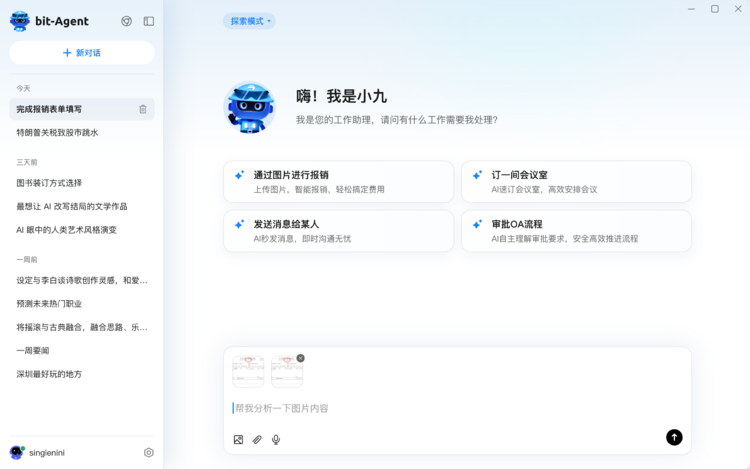Collapse the sidebar with the panel icon

pos(149,21)
